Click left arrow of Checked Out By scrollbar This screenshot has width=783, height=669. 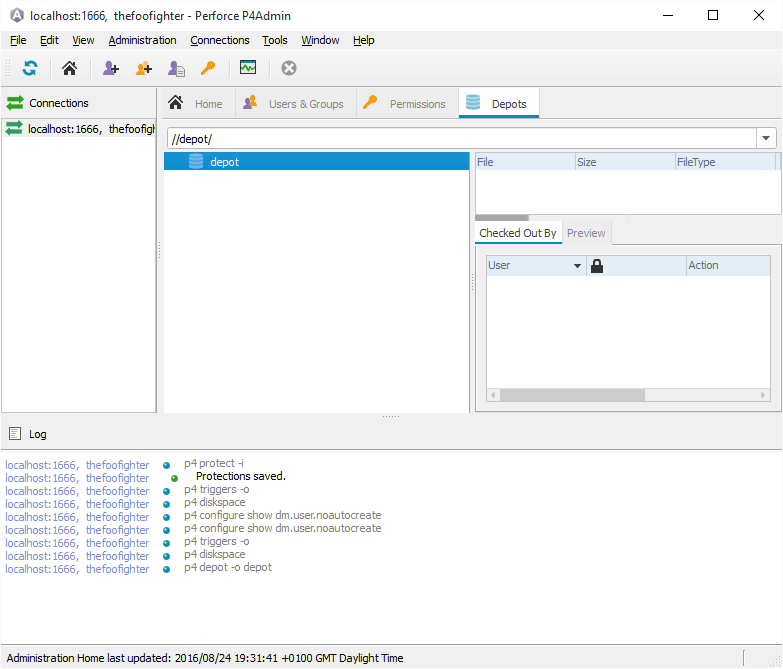point(493,395)
